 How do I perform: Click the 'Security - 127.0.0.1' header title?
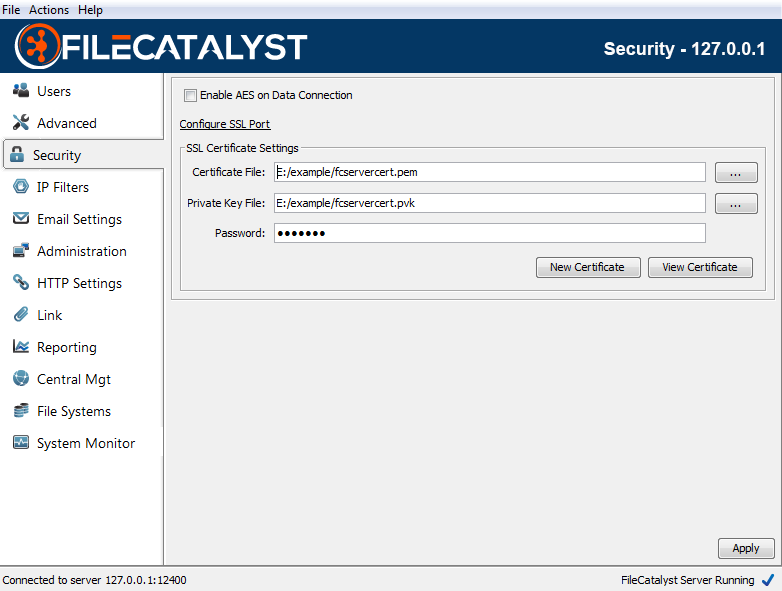[684, 48]
